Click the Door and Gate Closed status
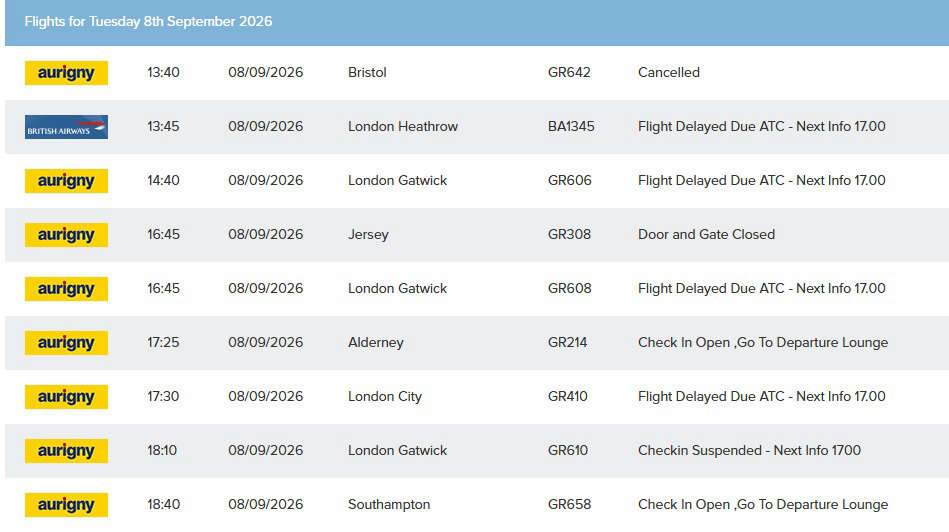 [706, 234]
